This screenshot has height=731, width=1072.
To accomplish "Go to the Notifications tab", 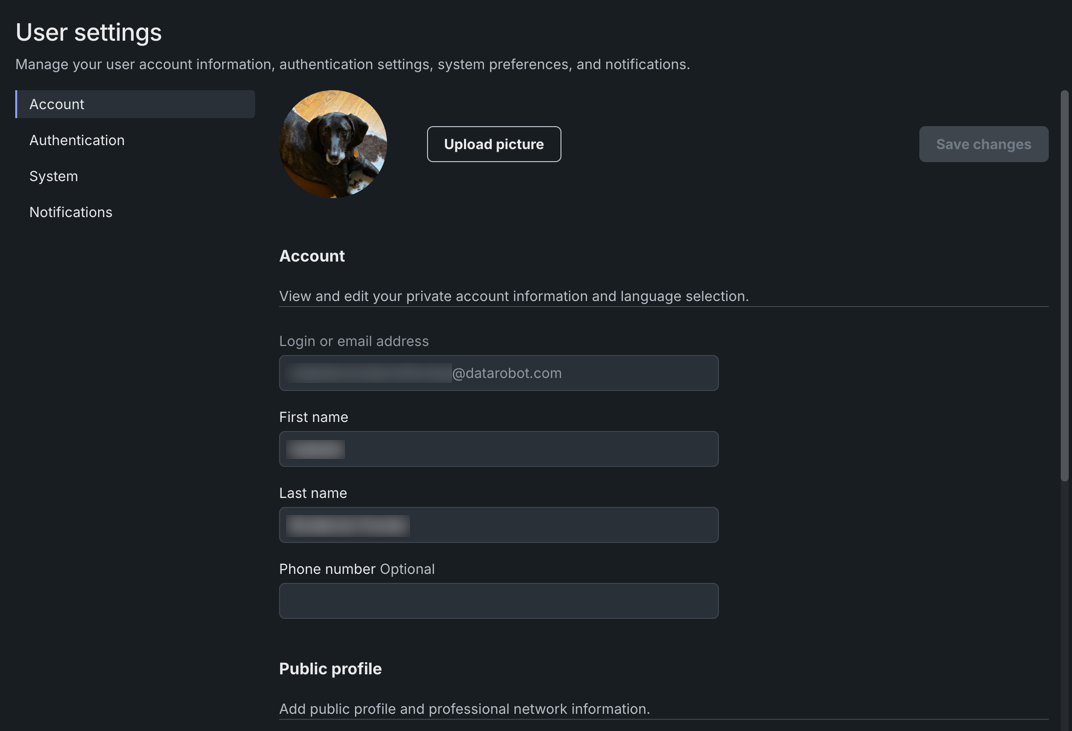I will 71,212.
